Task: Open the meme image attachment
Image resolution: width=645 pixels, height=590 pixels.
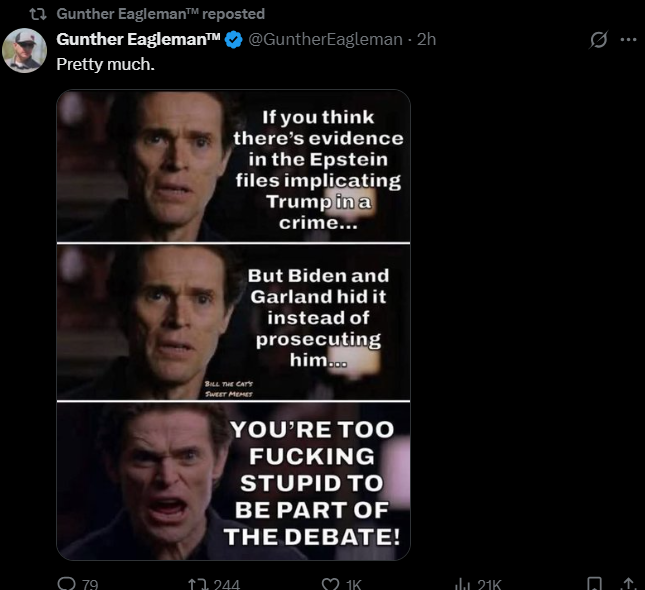Action: (x=233, y=324)
